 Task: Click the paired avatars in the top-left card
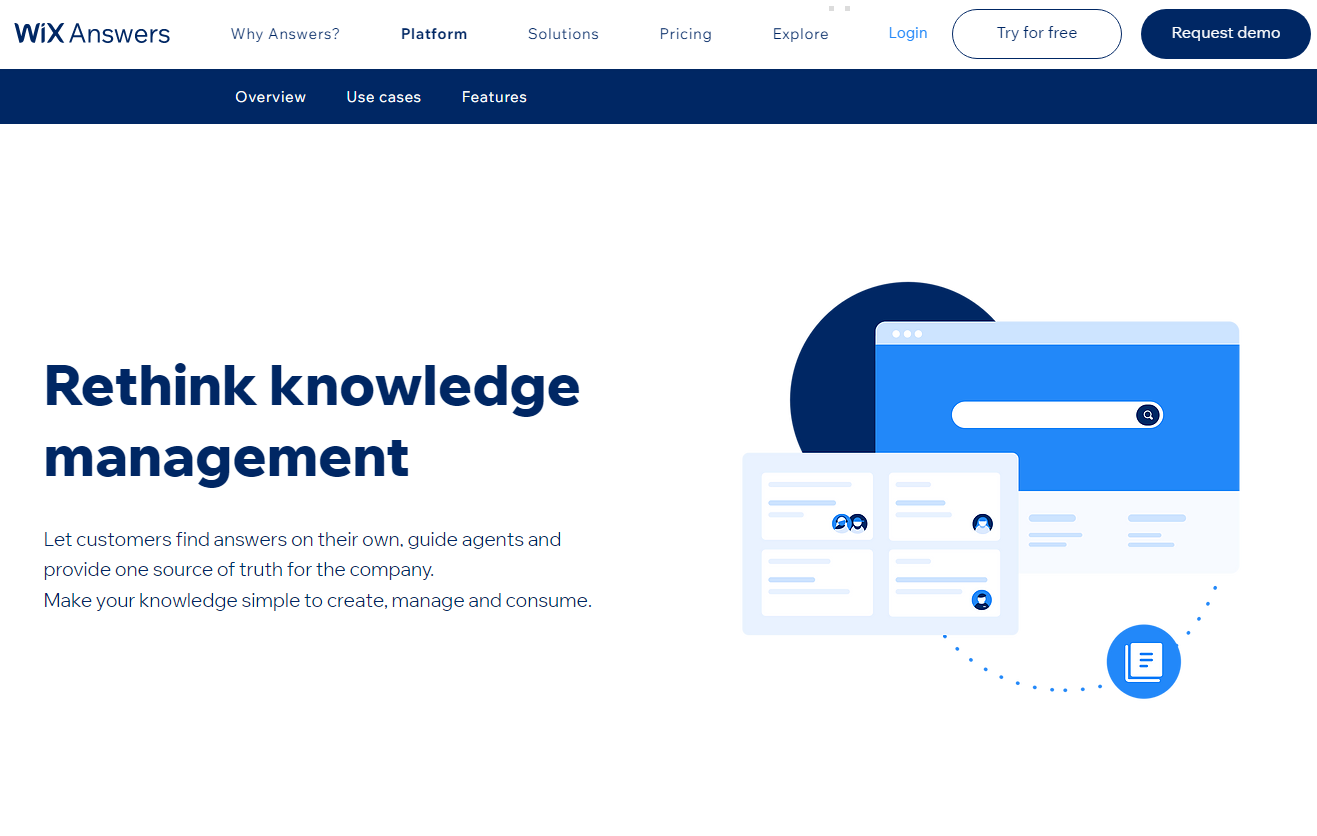(849, 523)
